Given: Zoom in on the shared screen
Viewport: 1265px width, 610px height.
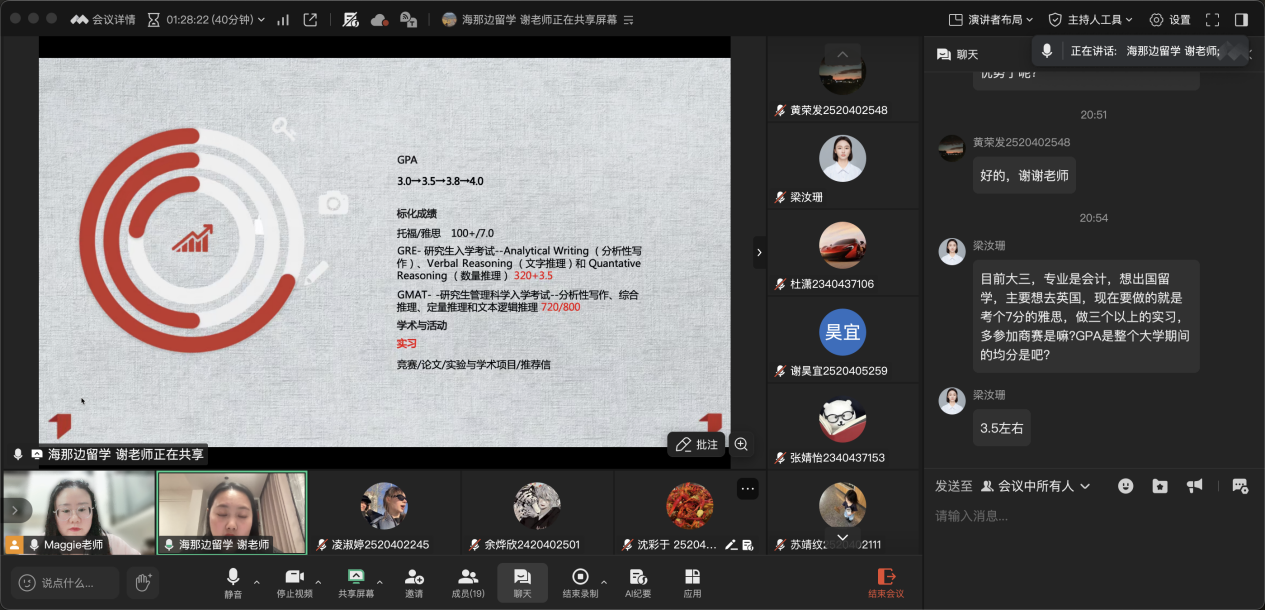Looking at the screenshot, I should [741, 444].
